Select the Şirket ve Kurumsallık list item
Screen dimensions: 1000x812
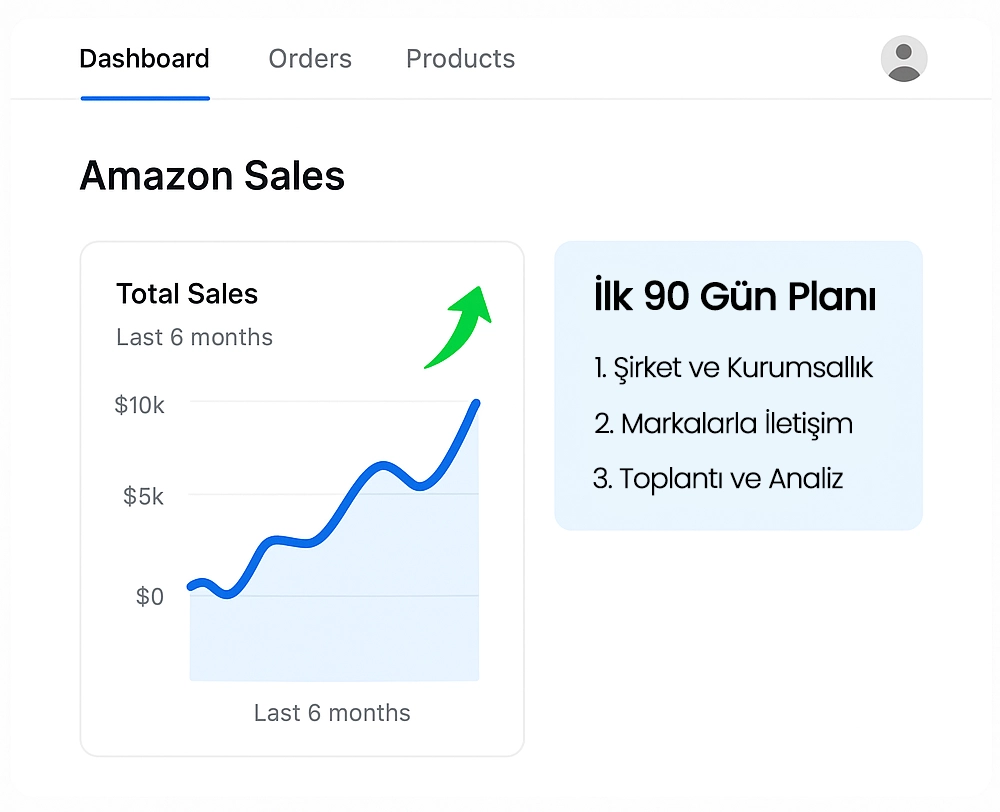point(733,368)
